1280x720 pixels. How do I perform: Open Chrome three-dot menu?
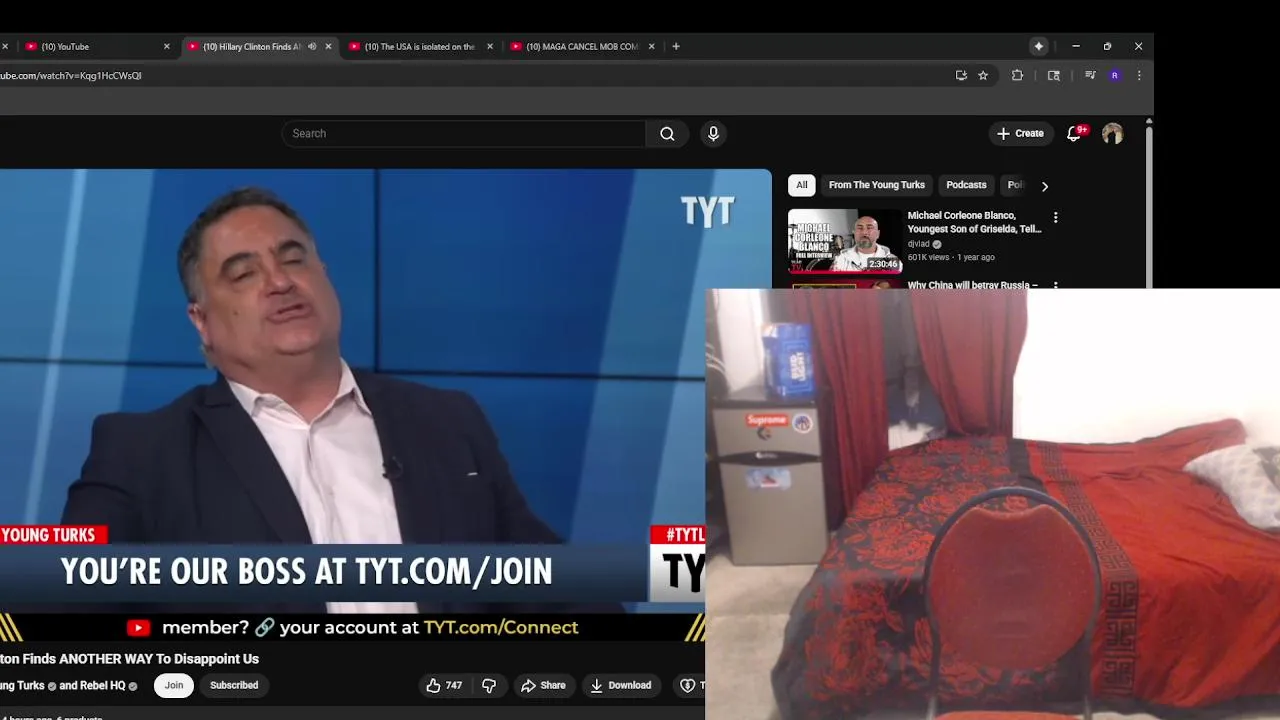[x=1139, y=75]
